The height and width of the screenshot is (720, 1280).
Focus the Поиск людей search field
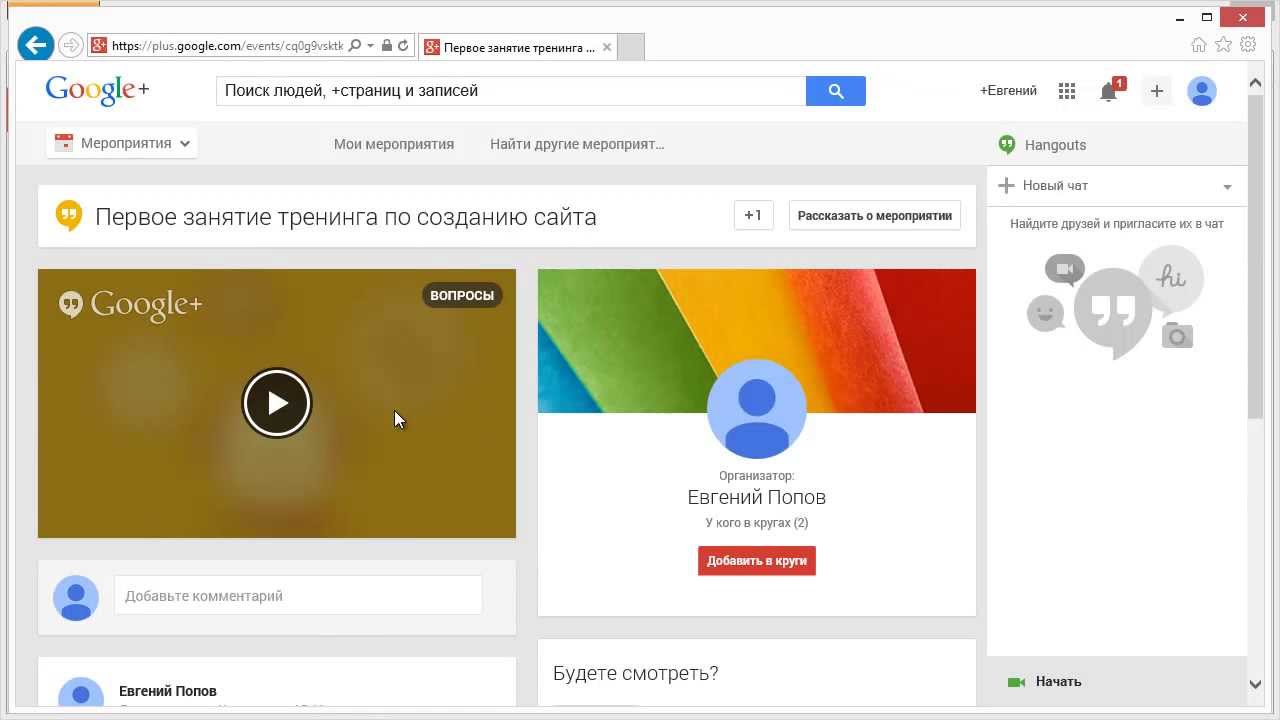coord(511,91)
